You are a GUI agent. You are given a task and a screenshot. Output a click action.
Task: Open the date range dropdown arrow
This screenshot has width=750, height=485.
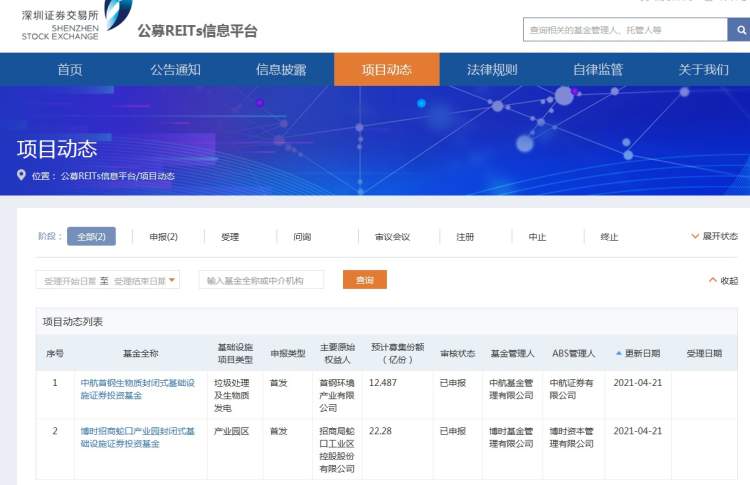pos(172,280)
